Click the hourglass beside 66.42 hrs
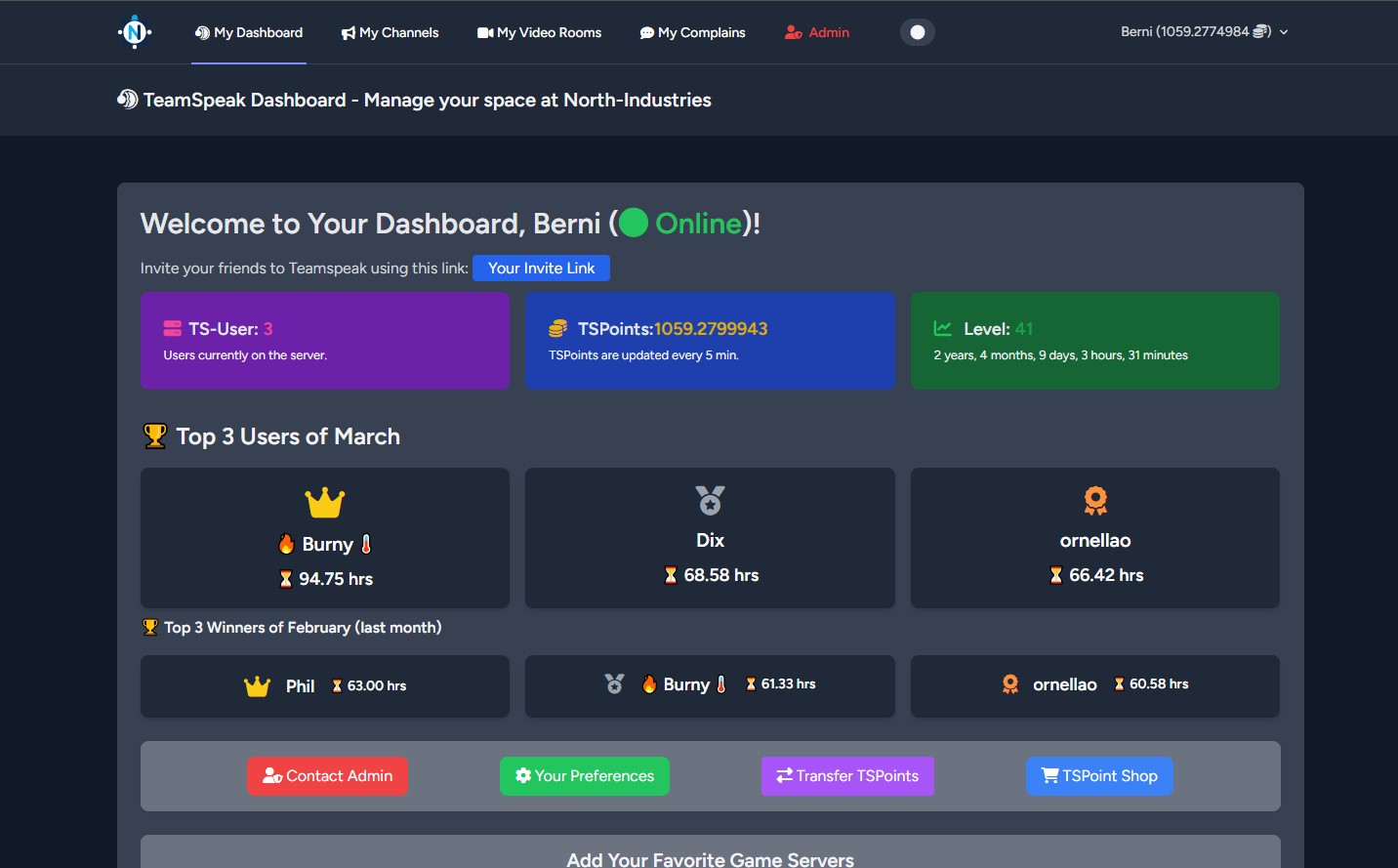 tap(1056, 575)
